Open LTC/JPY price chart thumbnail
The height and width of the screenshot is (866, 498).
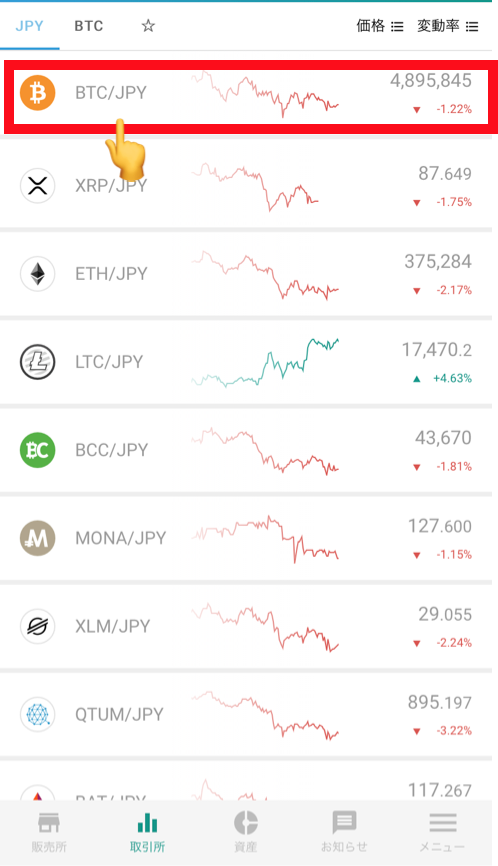265,362
